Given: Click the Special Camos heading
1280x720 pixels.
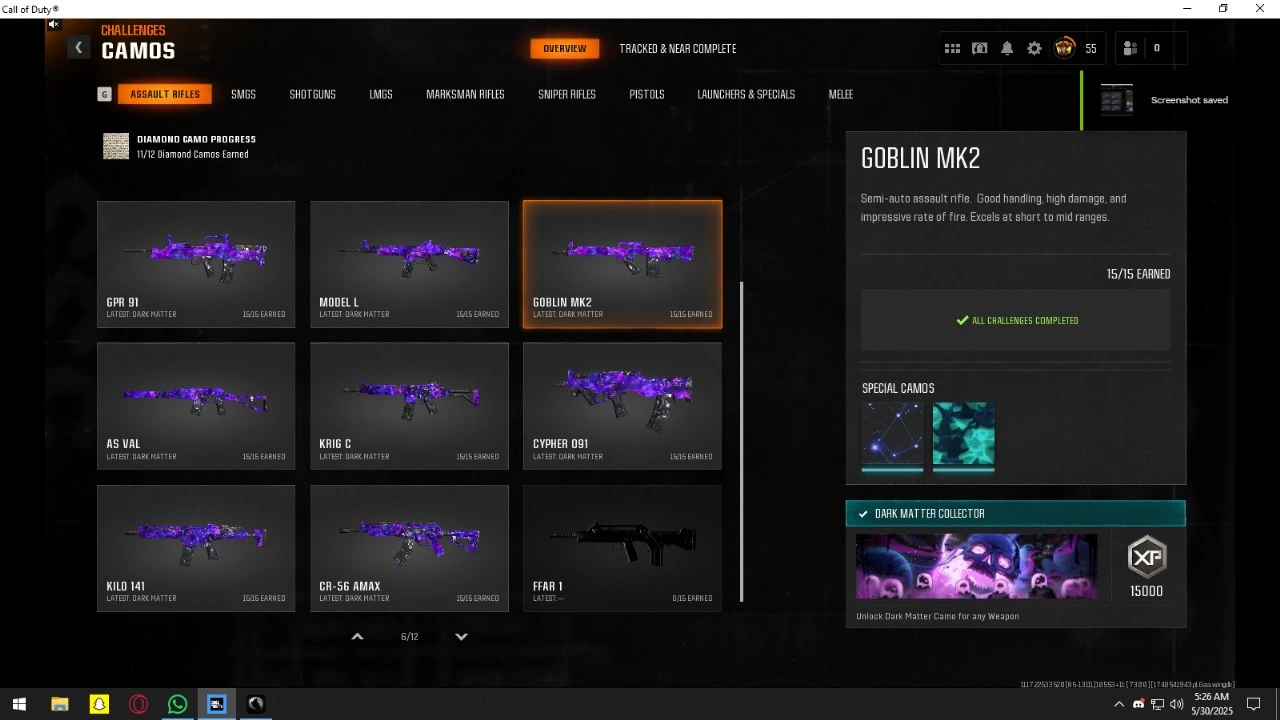Looking at the screenshot, I should (898, 388).
